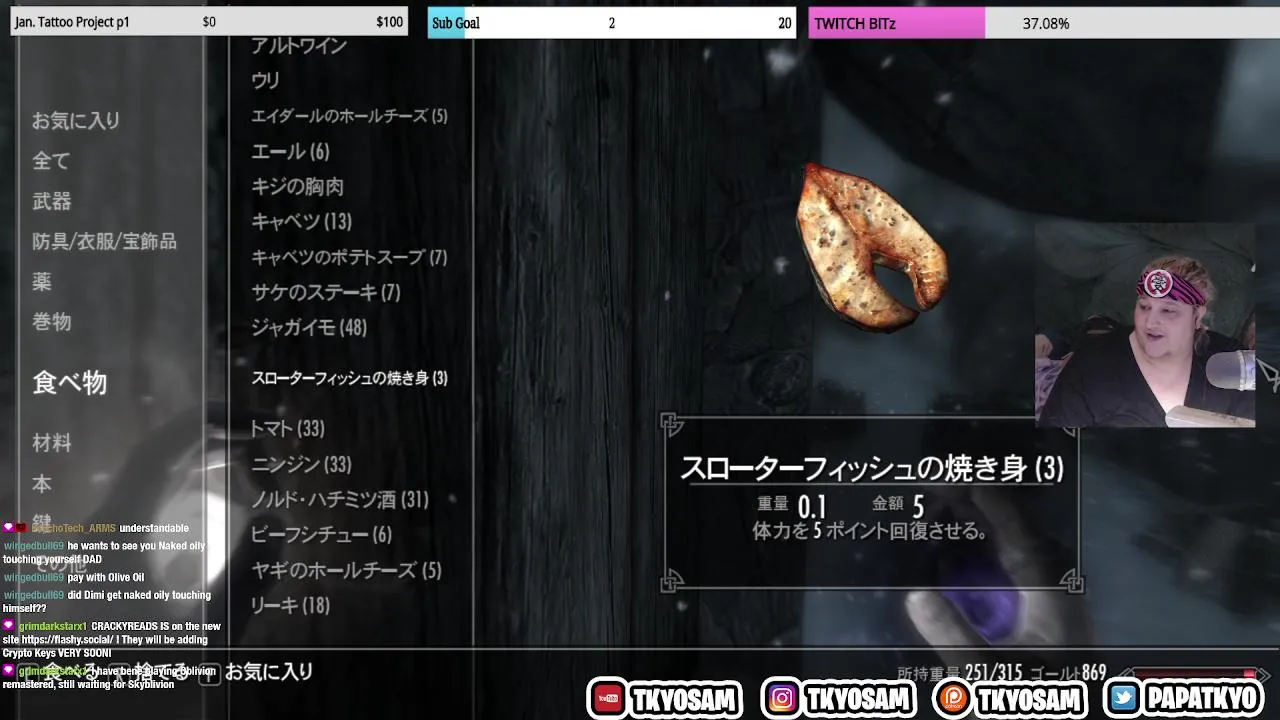Select アルトワイン in the item list
This screenshot has height=720, width=1280.
click(x=299, y=46)
